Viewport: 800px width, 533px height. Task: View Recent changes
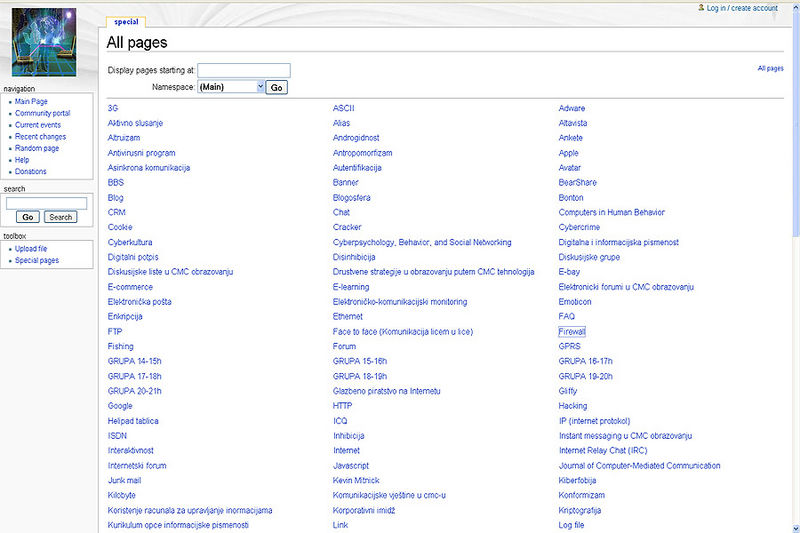coord(40,137)
